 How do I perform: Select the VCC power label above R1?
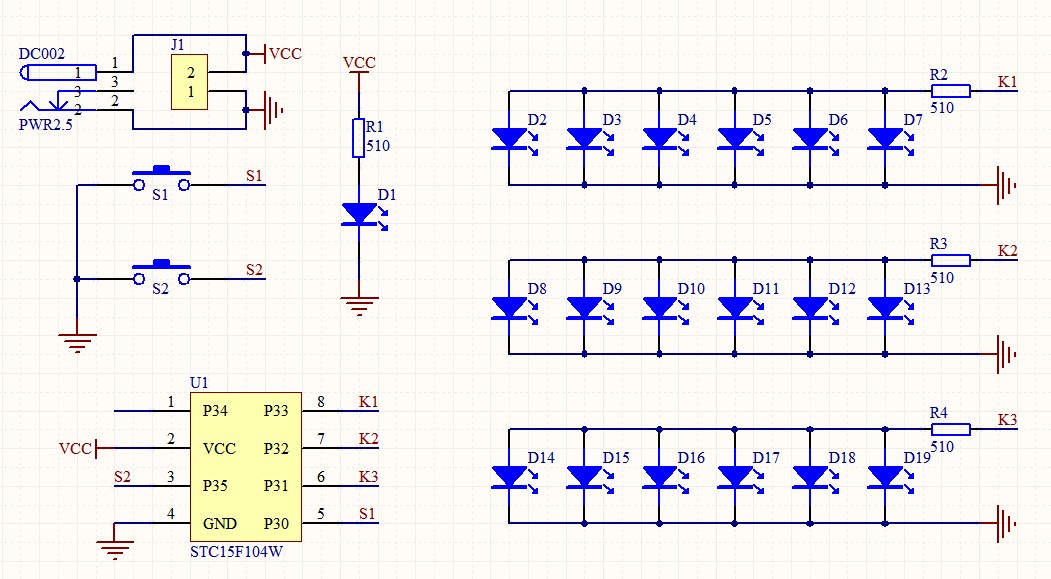point(359,62)
